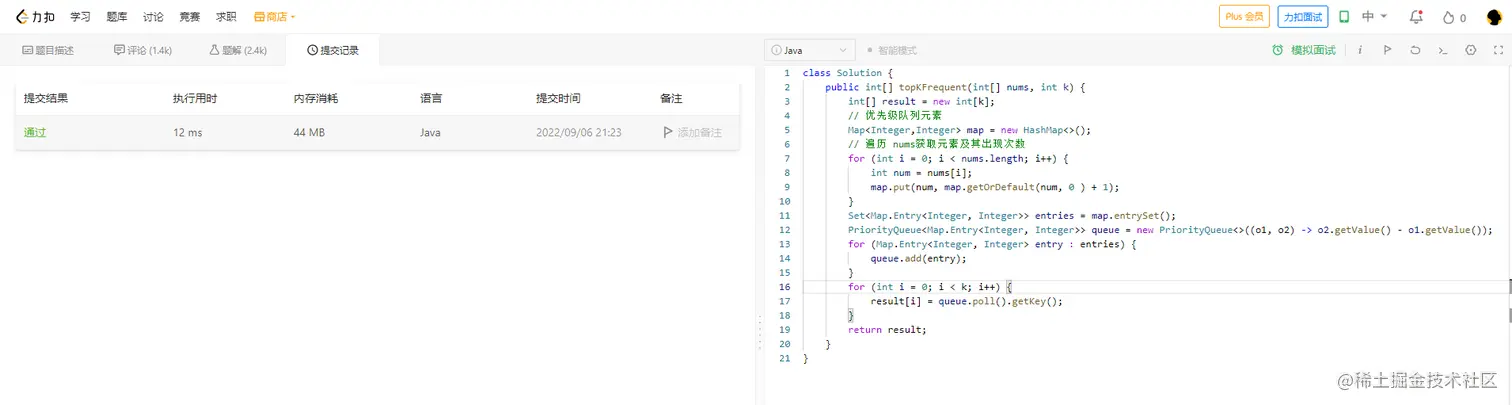Open the 通过 submission result
This screenshot has width=1512, height=405.
pyautogui.click(x=35, y=132)
